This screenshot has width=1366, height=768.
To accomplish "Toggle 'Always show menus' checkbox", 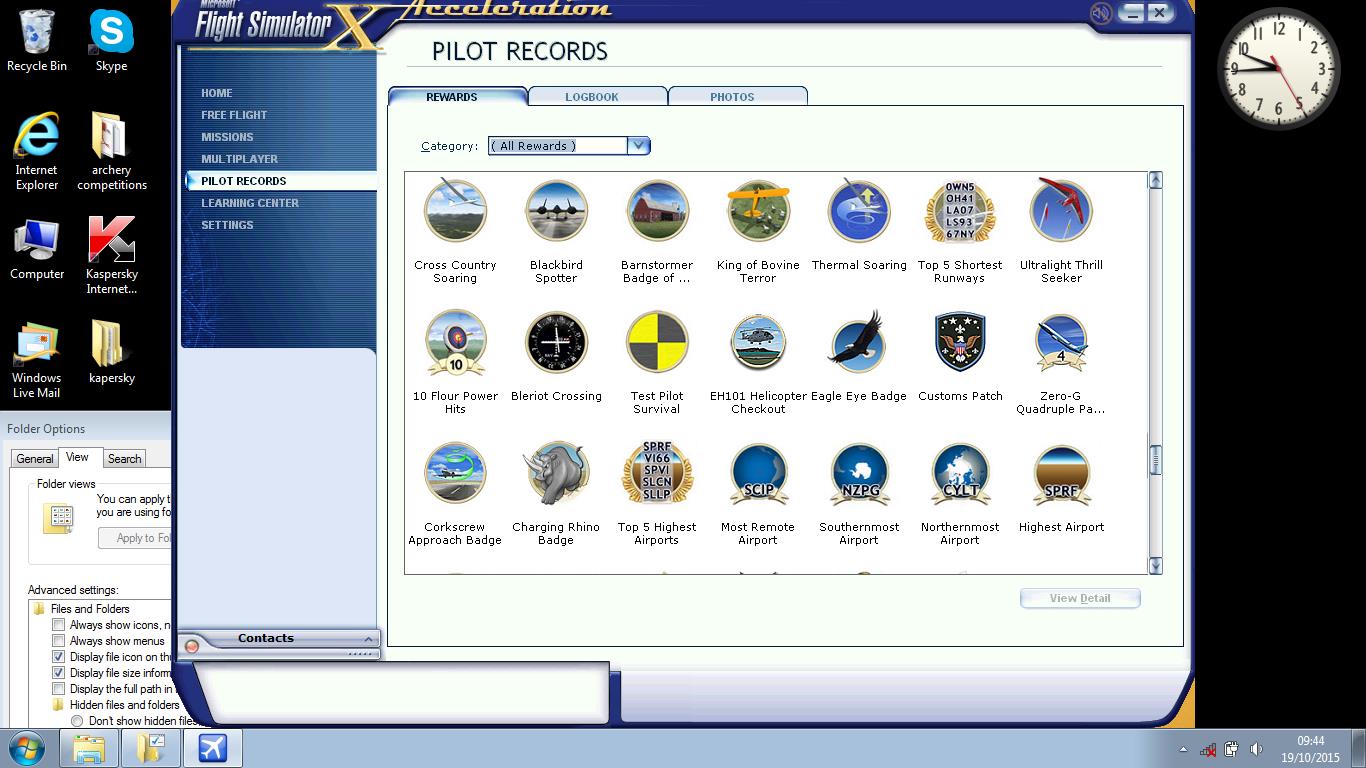I will [x=59, y=641].
